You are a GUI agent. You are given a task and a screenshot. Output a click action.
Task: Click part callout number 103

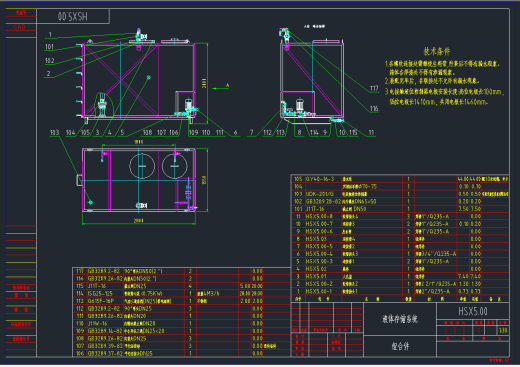tap(54, 133)
